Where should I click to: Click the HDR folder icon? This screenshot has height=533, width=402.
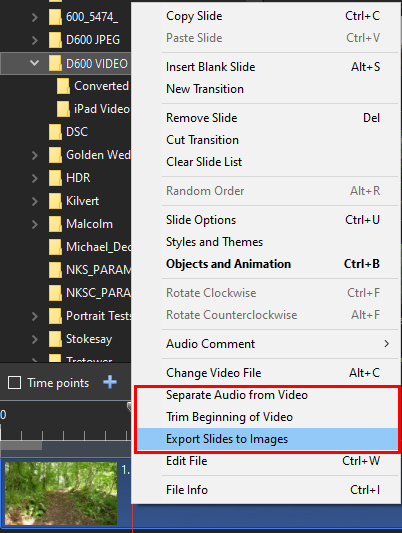[55, 178]
